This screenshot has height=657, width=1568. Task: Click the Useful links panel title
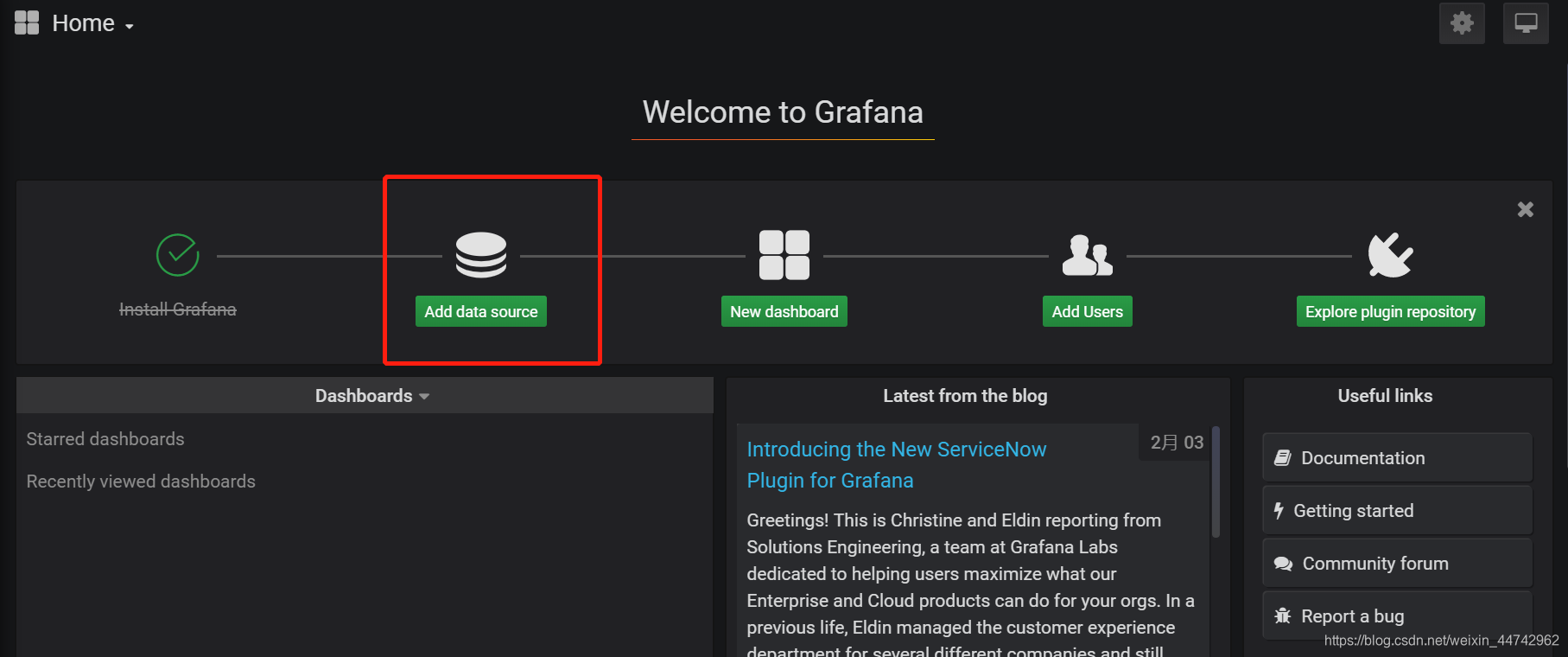coord(1385,396)
